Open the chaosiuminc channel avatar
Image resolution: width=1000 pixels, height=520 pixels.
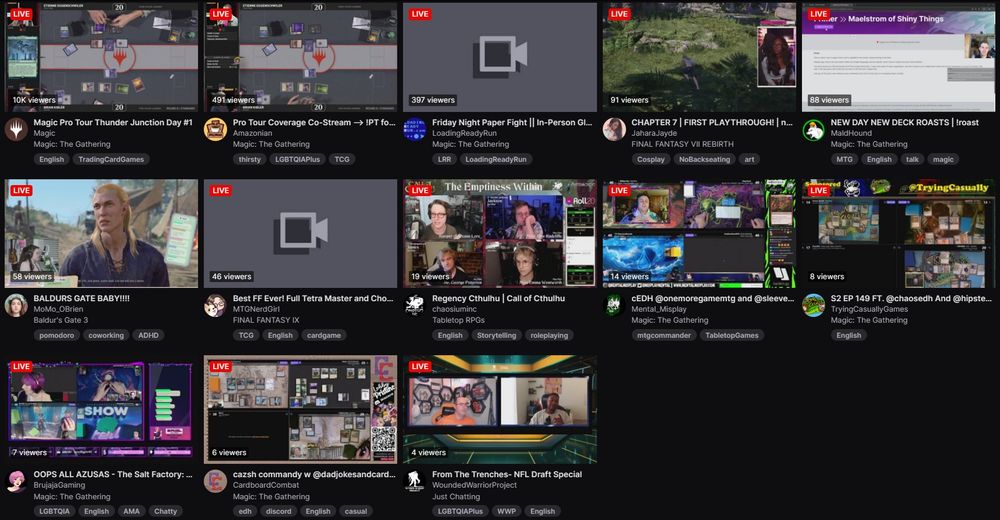(x=415, y=306)
